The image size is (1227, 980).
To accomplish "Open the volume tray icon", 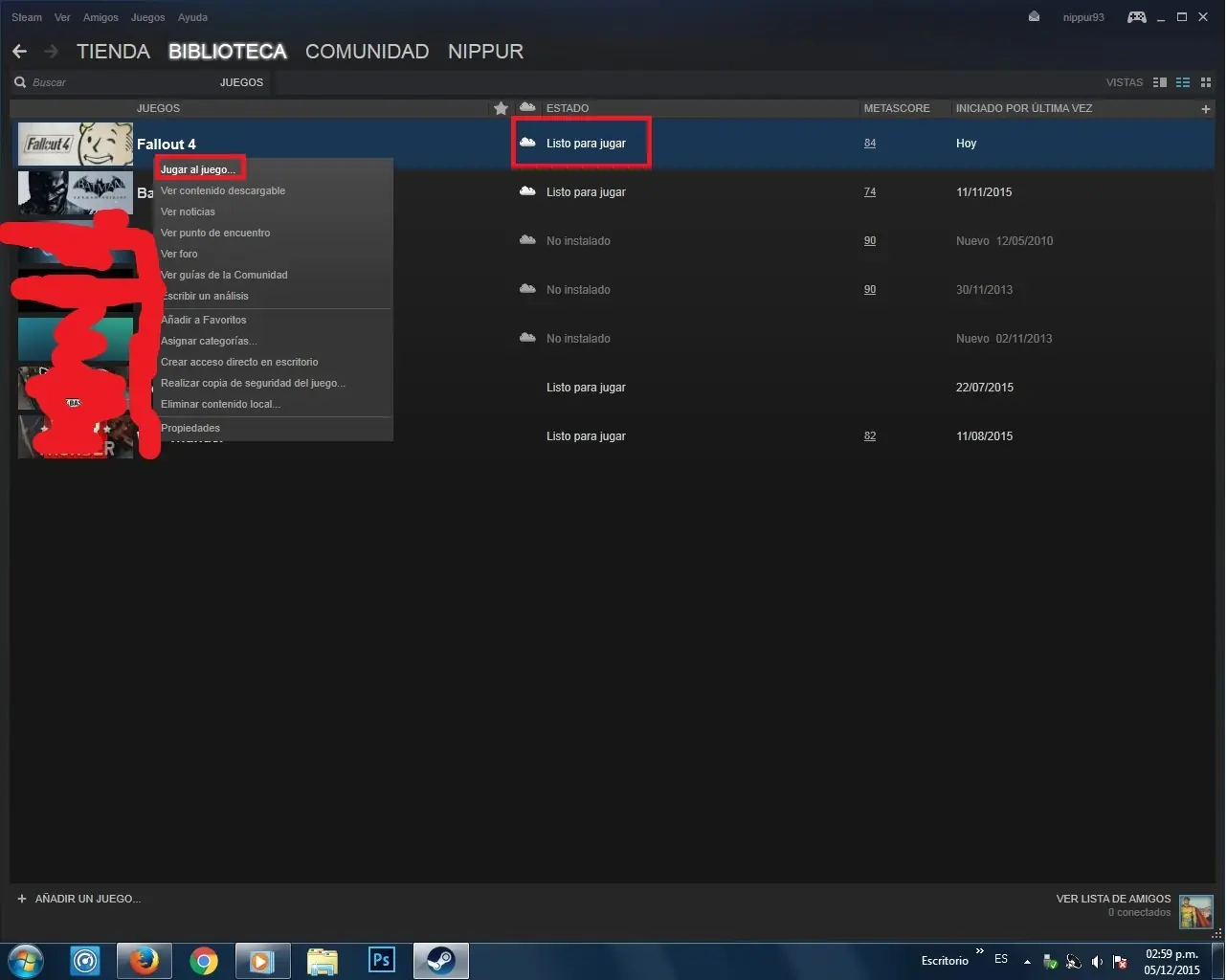I will coord(1097,961).
